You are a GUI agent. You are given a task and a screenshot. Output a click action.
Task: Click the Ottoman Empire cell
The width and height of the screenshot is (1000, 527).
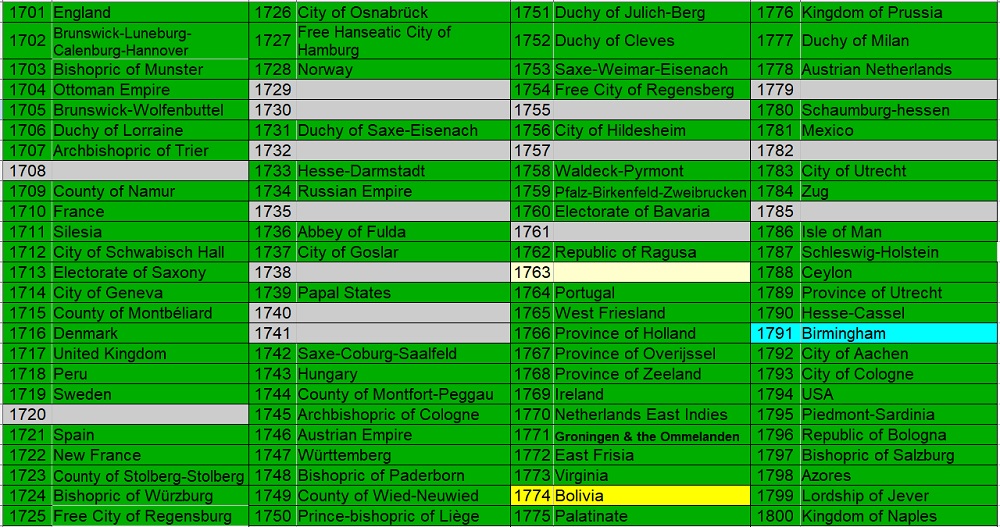149,90
